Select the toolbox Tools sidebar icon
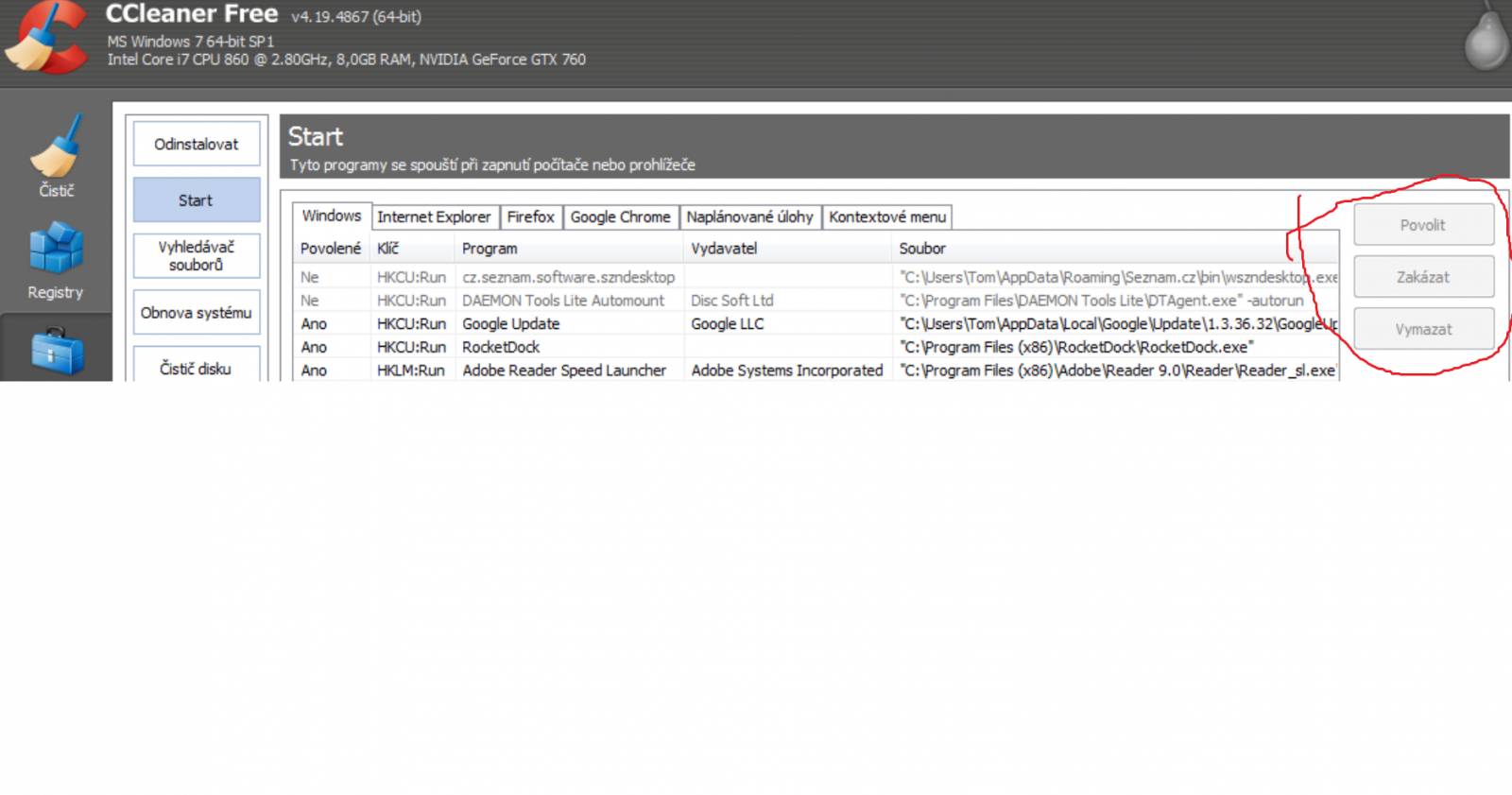 tap(57, 352)
